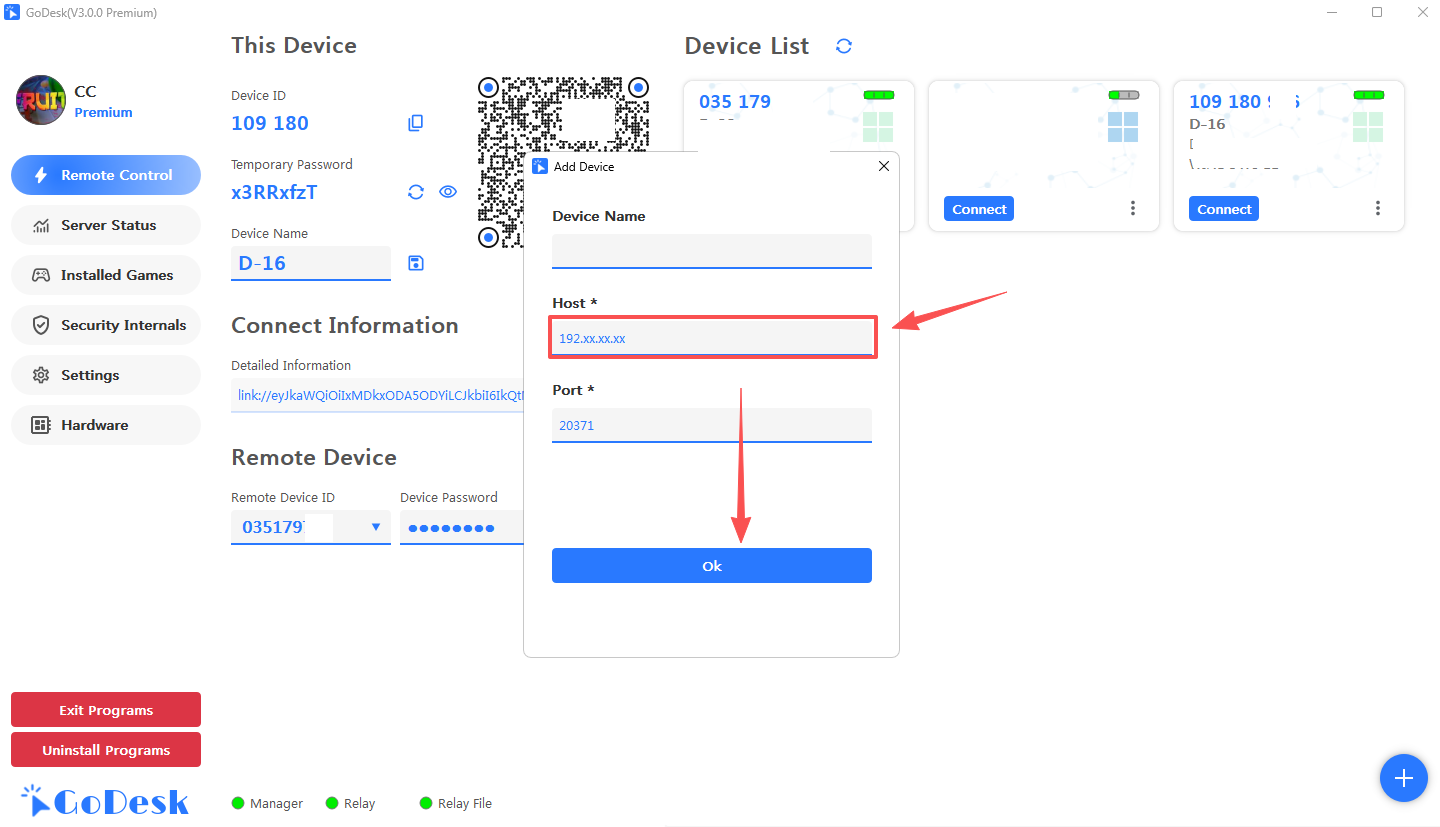Close the Add Device dialog
Screen dimensions: 1440x827
click(883, 166)
